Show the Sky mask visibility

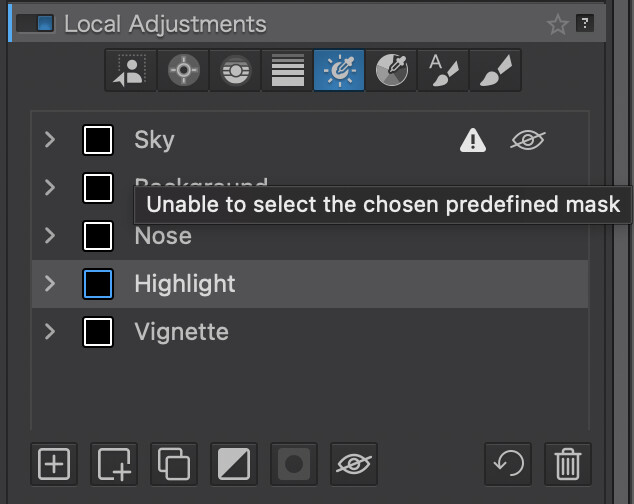pyautogui.click(x=527, y=141)
